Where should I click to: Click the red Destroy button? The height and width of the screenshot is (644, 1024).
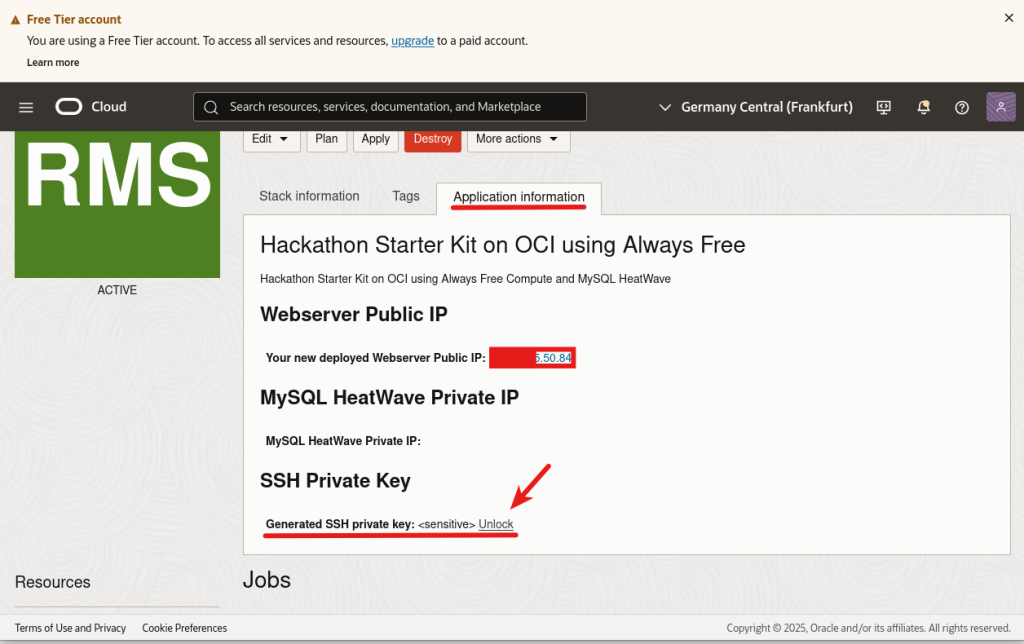click(433, 139)
